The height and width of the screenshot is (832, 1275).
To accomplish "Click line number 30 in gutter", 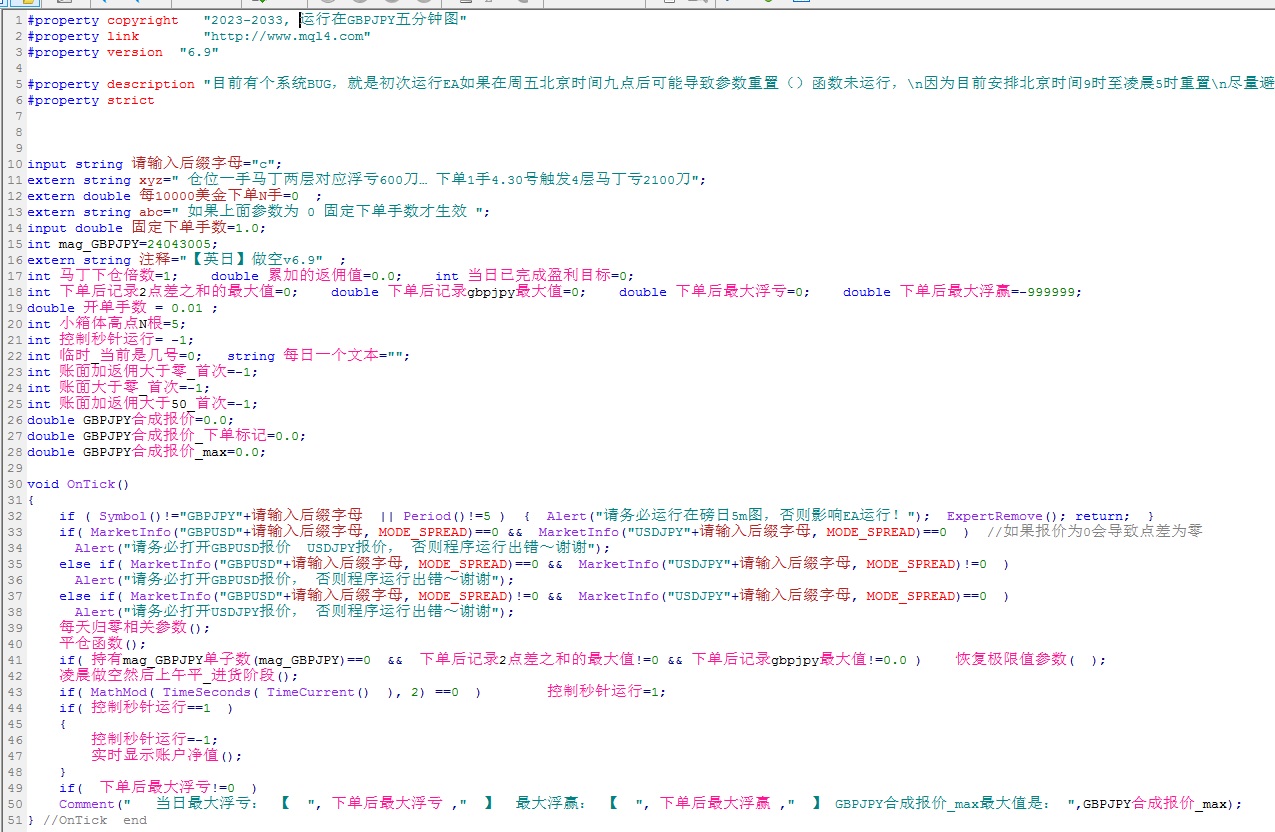I will pos(14,484).
